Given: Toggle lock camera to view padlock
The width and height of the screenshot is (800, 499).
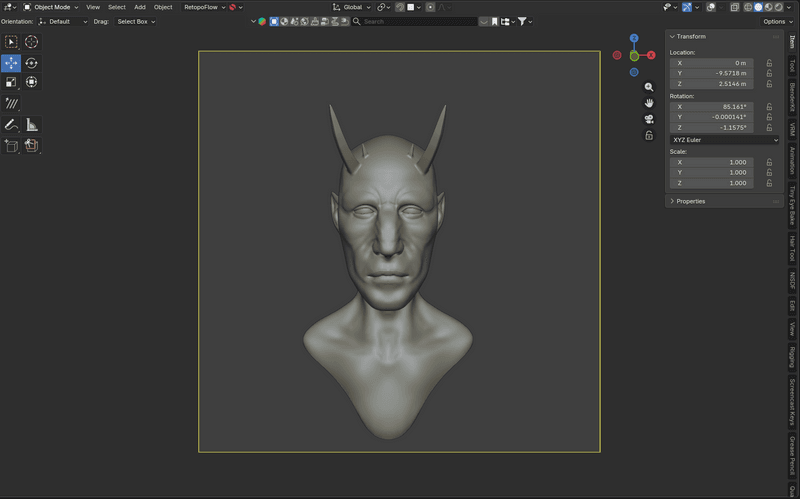Looking at the screenshot, I should (649, 135).
